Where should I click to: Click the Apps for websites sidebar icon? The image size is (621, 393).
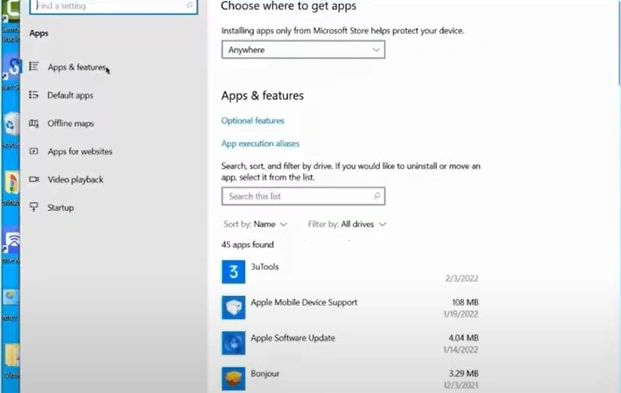(34, 151)
